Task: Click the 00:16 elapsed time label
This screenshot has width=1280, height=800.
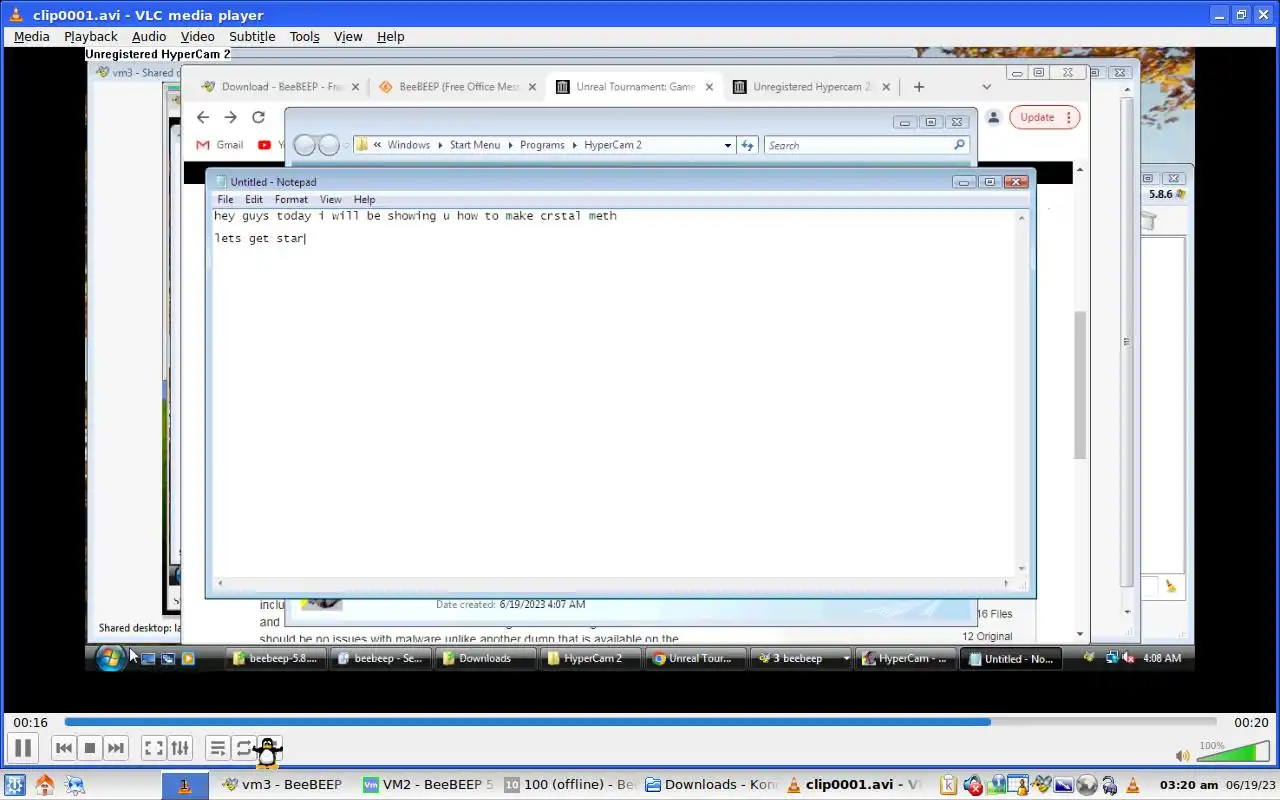Action: click(30, 722)
